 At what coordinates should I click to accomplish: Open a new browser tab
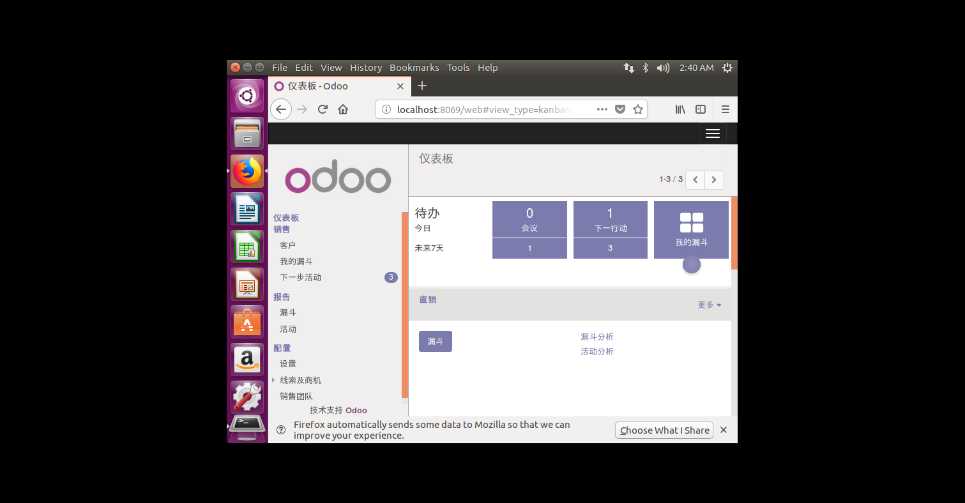tap(422, 86)
